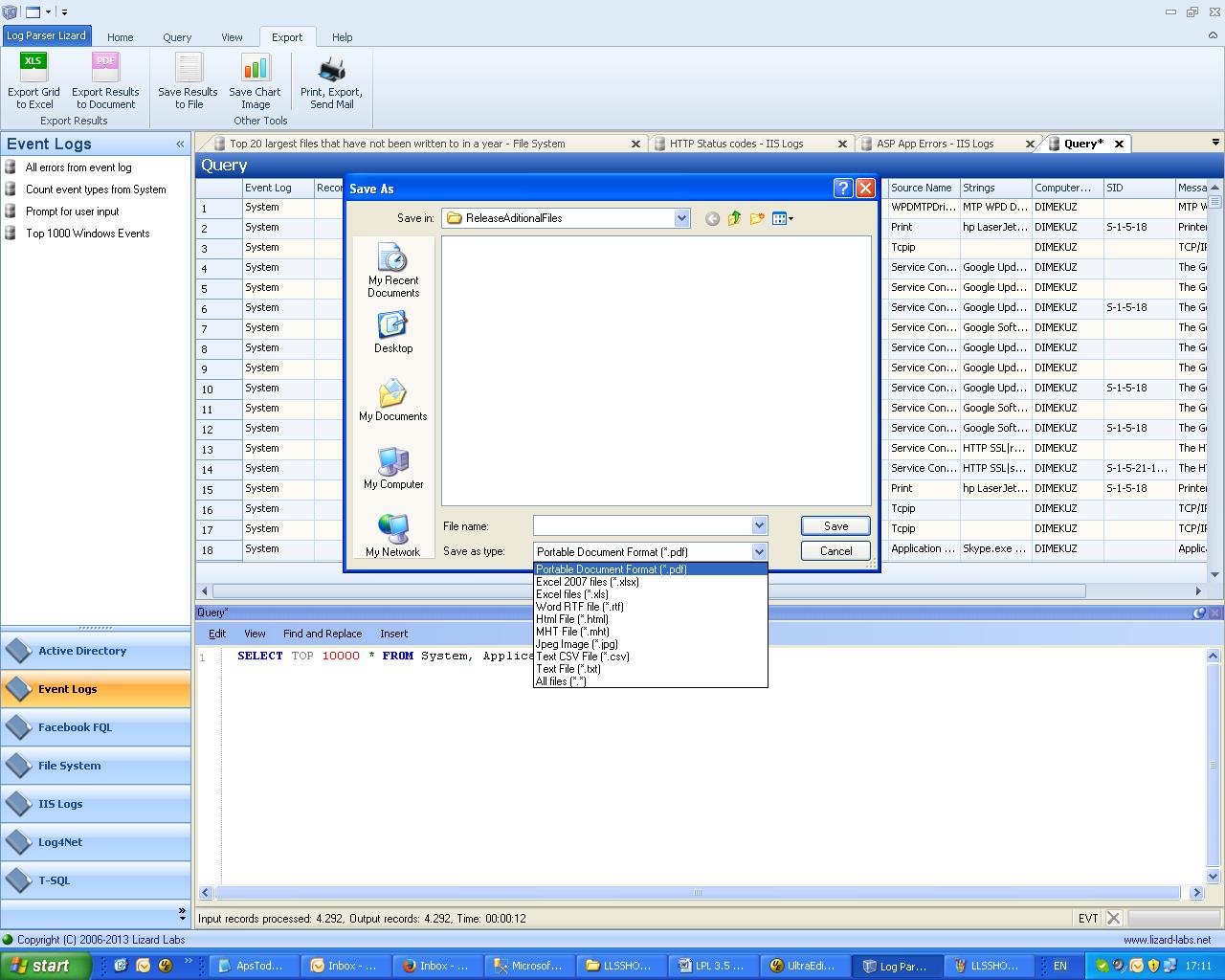Click the File name input field

pyautogui.click(x=641, y=525)
